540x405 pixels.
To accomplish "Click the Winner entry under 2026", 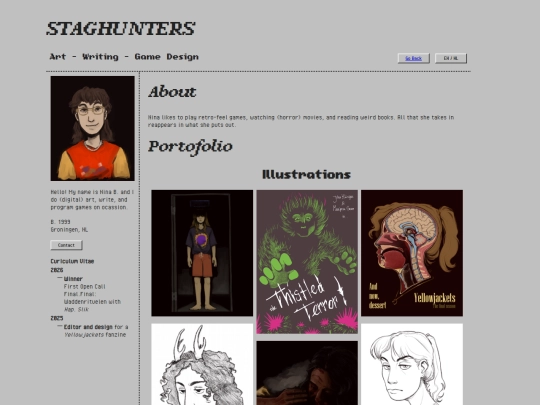I will [x=73, y=279].
